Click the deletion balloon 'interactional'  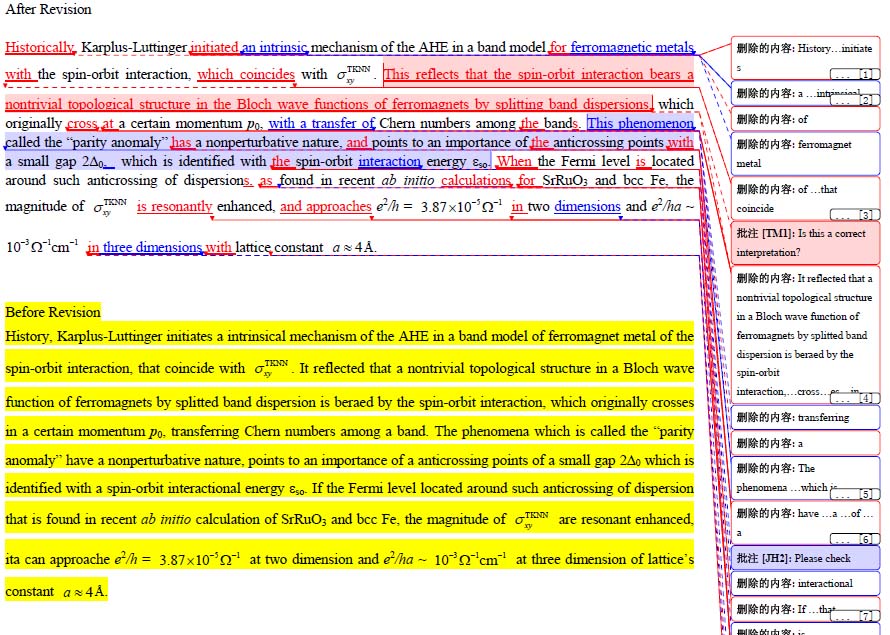click(x=805, y=583)
